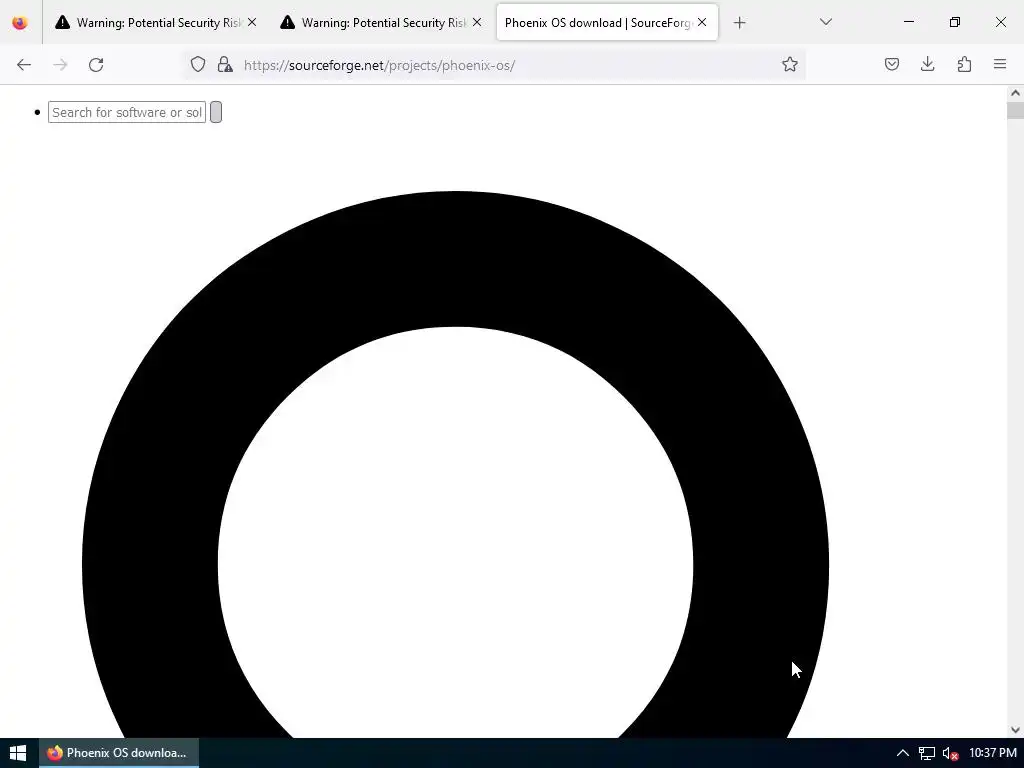
Task: Open the Windows Start menu
Action: coord(18,753)
